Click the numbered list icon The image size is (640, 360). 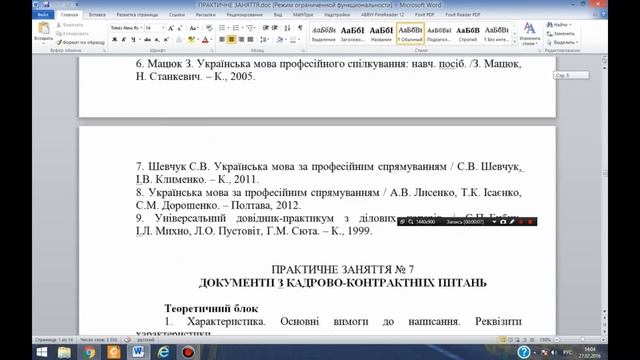[x=236, y=28]
